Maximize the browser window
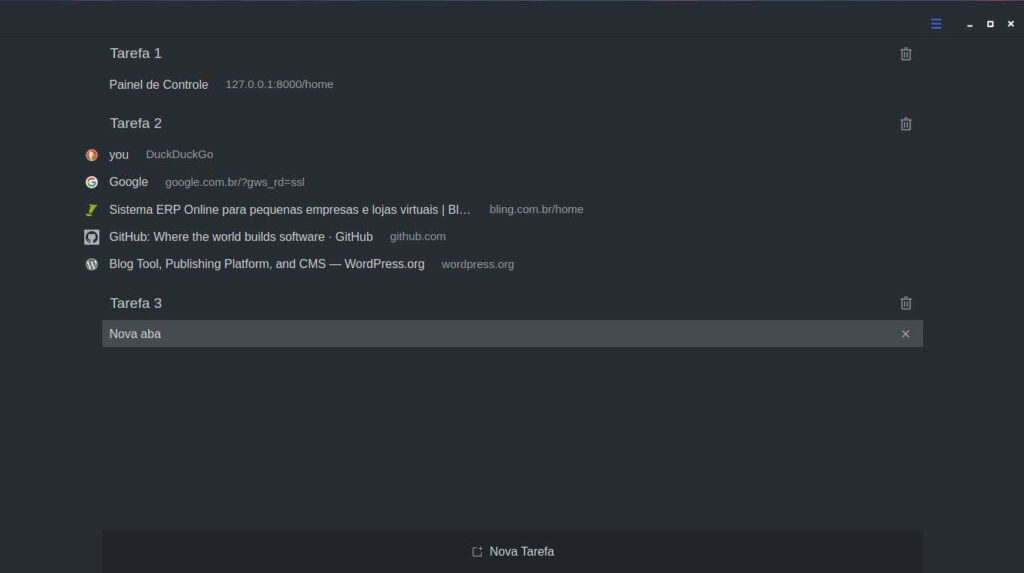 point(990,24)
